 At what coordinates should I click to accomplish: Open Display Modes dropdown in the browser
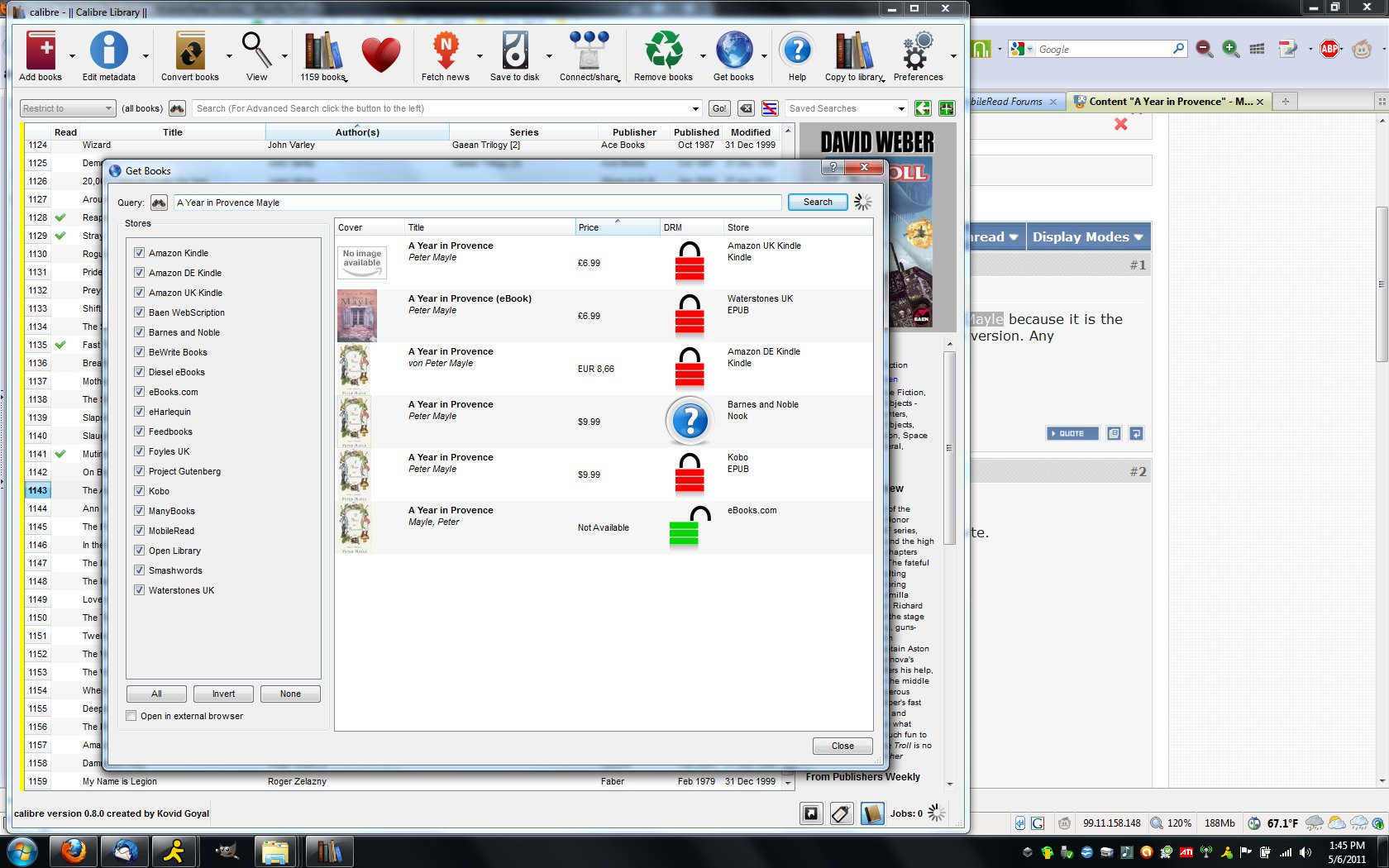pos(1088,236)
